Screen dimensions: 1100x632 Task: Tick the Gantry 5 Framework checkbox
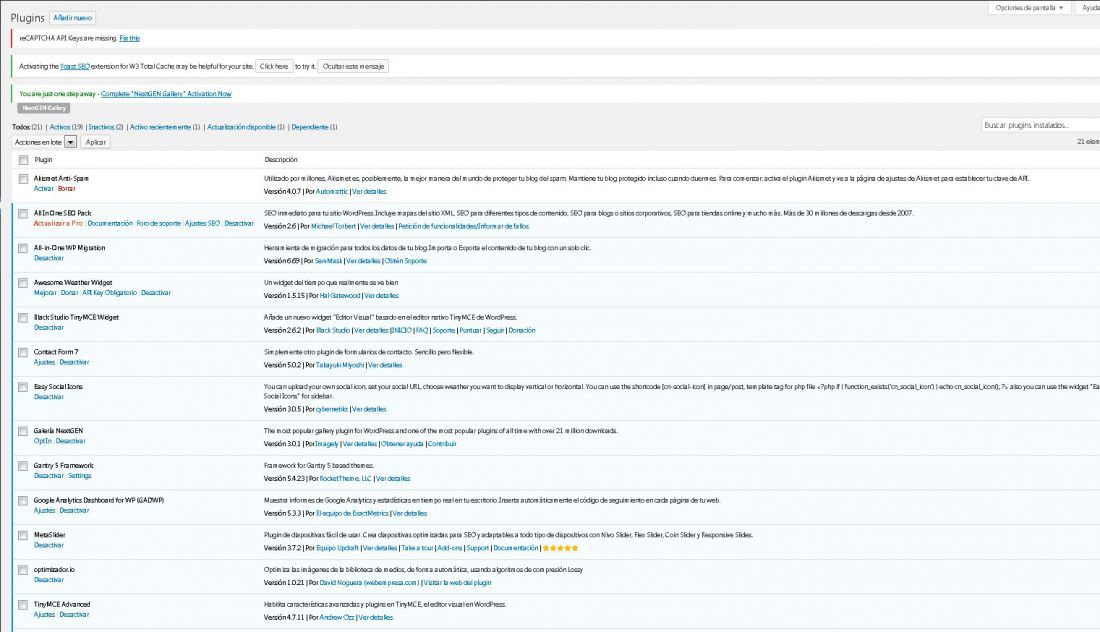pyautogui.click(x=23, y=466)
